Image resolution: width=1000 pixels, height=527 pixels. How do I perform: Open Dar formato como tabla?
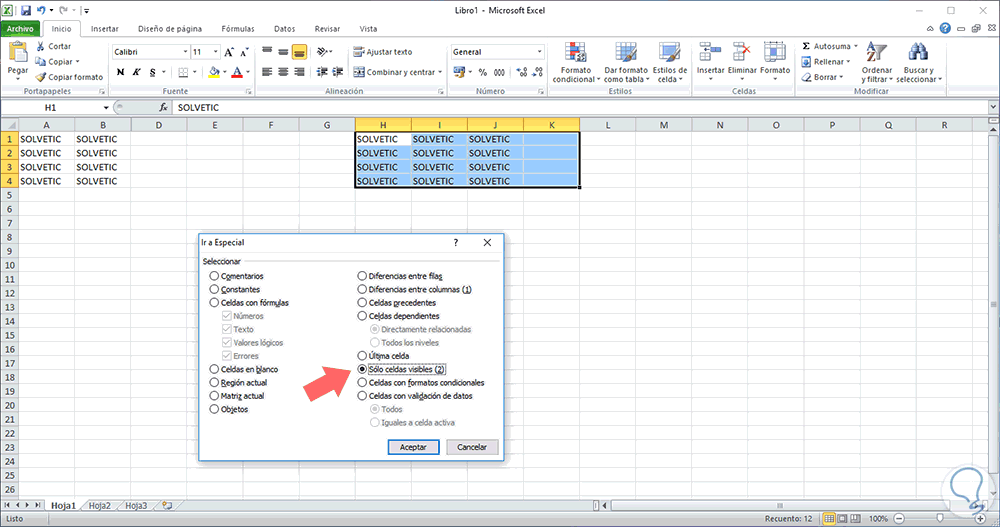click(x=626, y=53)
